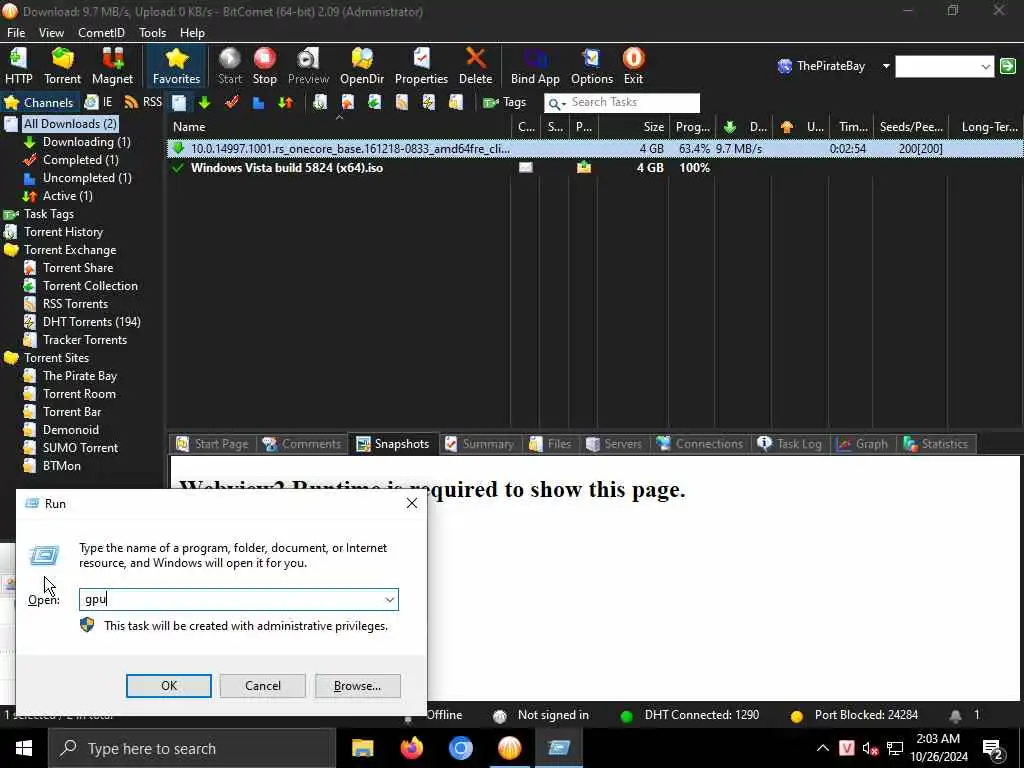Click the taskbar Type here to search box

[x=191, y=748]
